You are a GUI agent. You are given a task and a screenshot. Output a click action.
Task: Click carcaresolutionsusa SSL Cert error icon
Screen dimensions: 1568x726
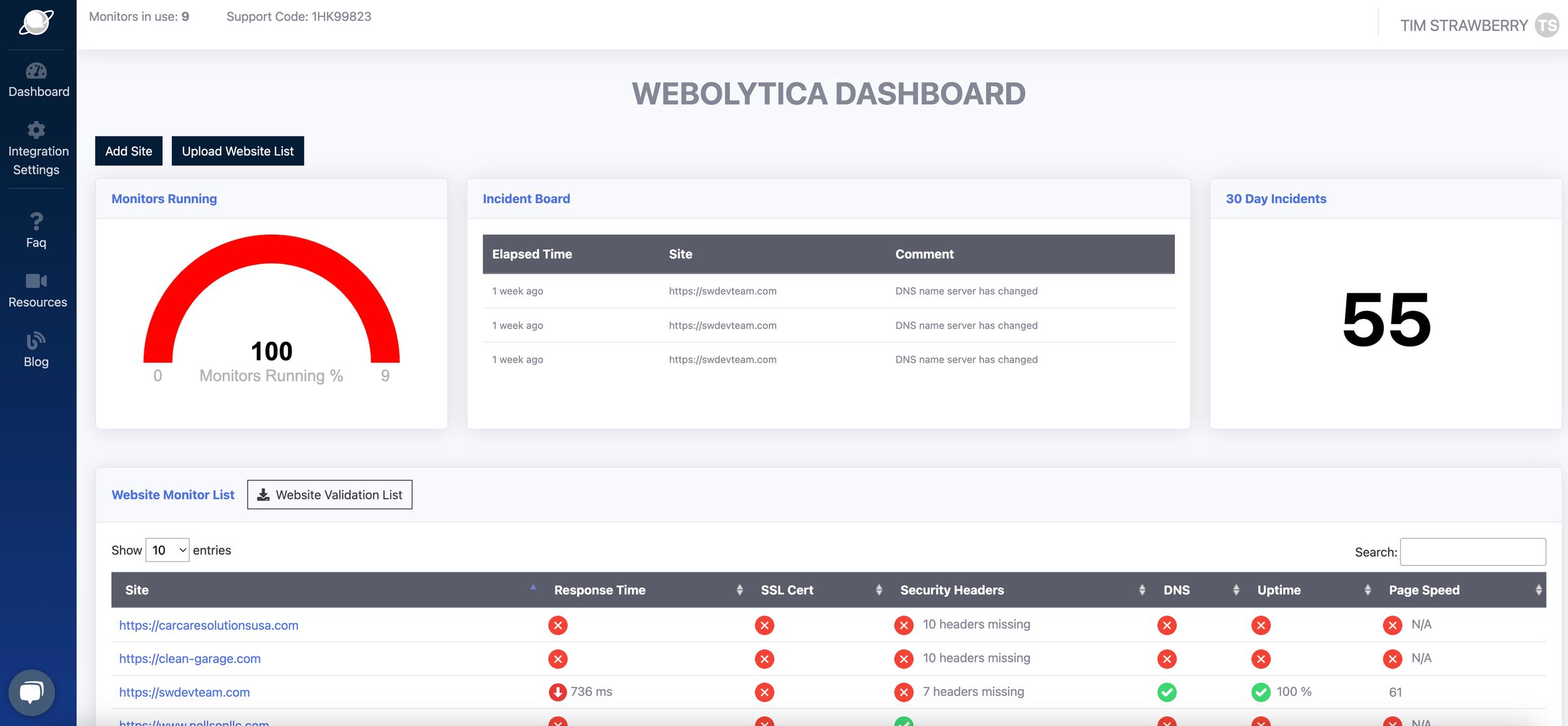(x=764, y=625)
